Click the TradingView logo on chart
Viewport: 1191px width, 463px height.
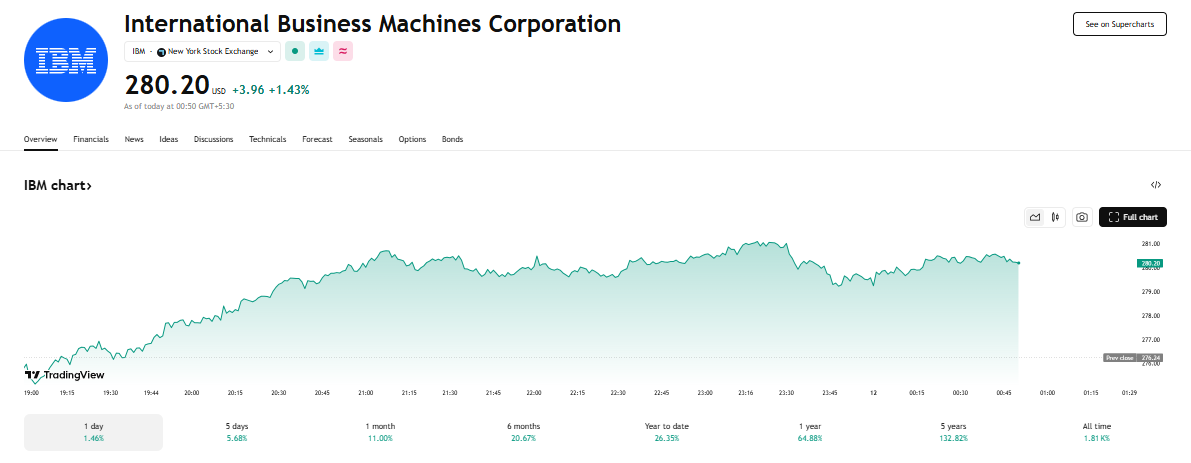(65, 374)
